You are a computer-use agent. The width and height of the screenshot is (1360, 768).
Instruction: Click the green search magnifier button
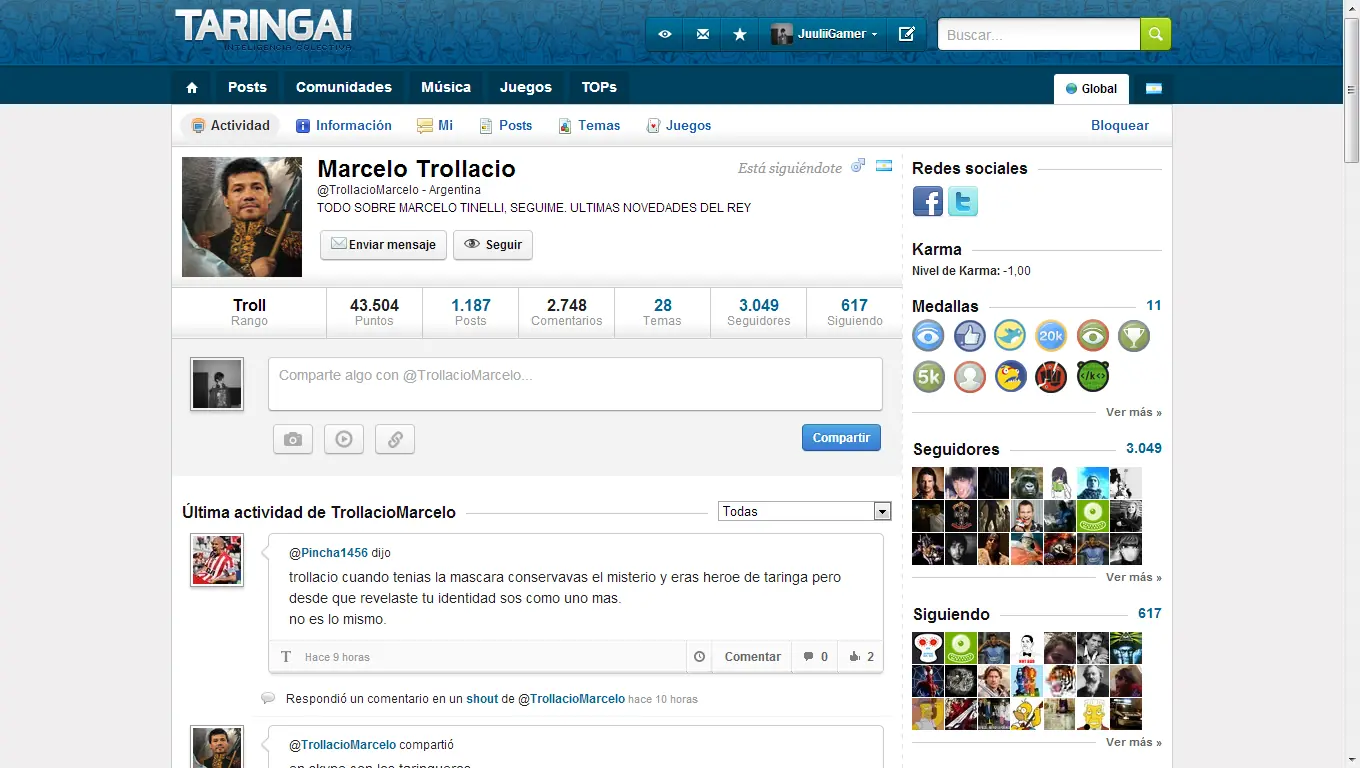pyautogui.click(x=1156, y=34)
